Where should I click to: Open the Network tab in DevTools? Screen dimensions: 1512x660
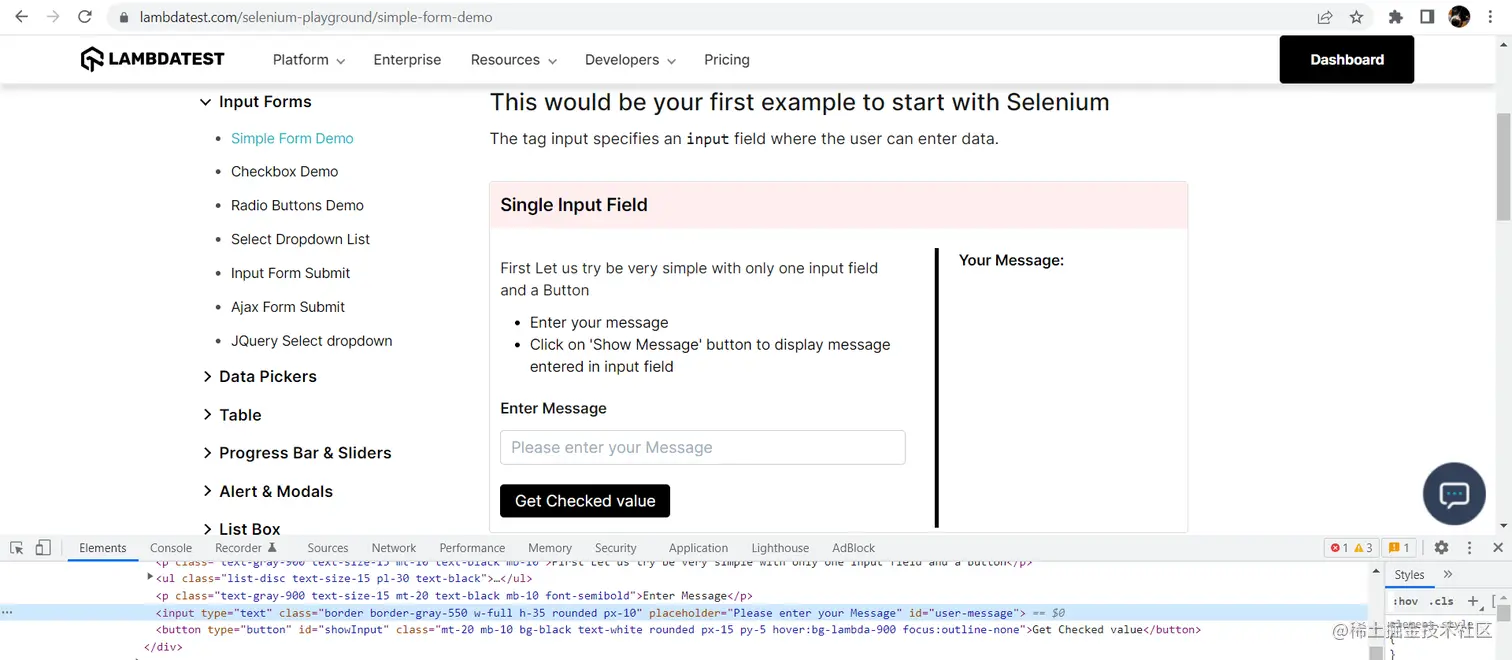(394, 548)
